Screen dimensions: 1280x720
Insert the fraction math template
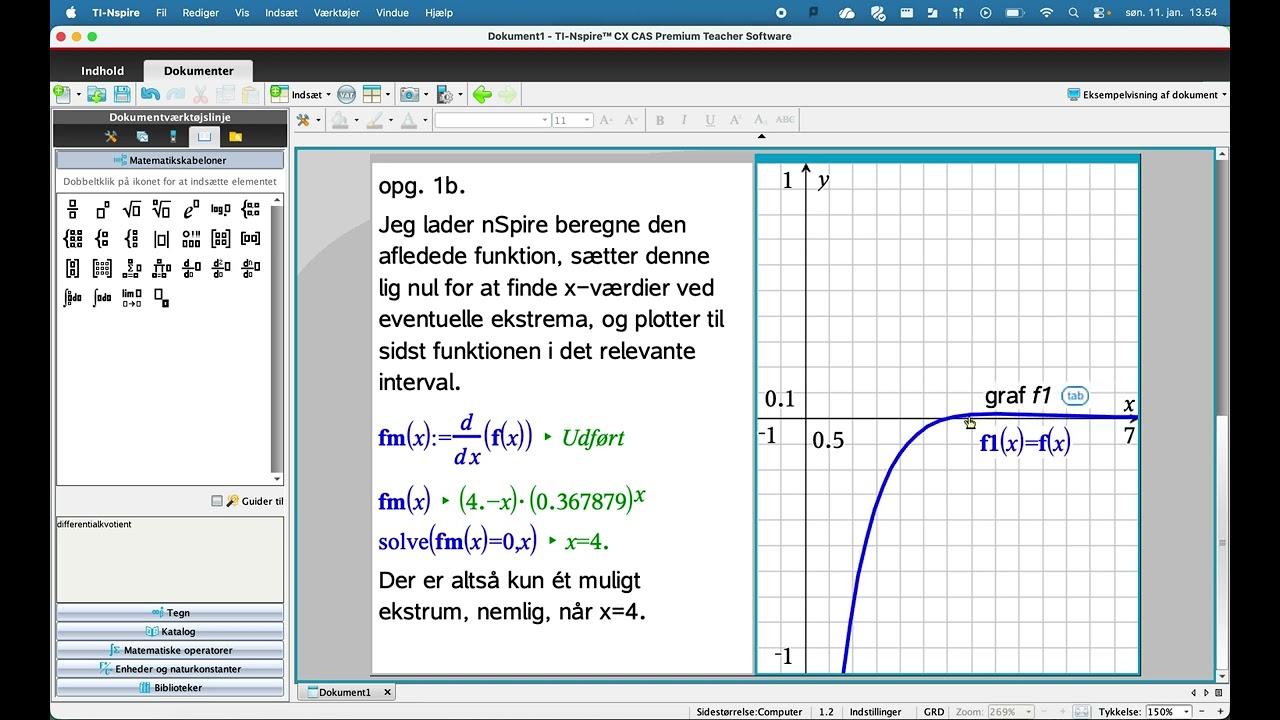[72, 209]
